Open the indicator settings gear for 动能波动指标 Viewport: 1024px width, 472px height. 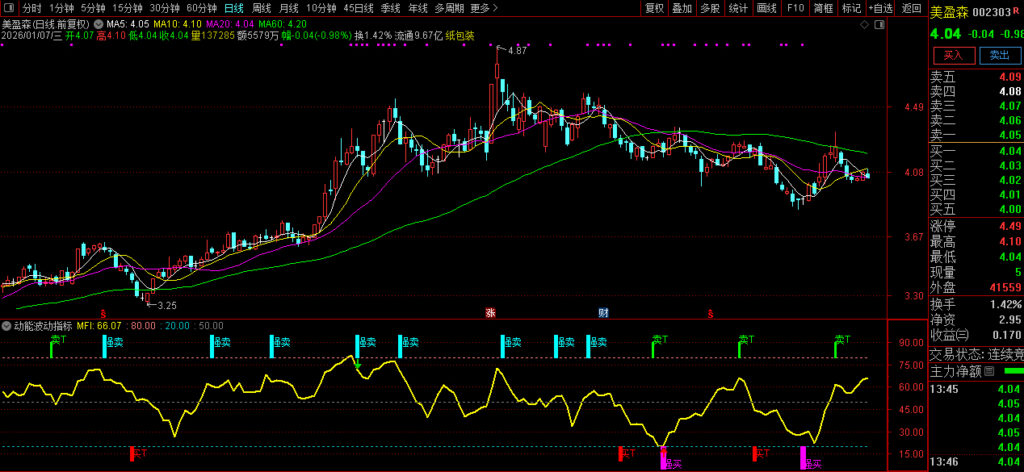pos(7,325)
